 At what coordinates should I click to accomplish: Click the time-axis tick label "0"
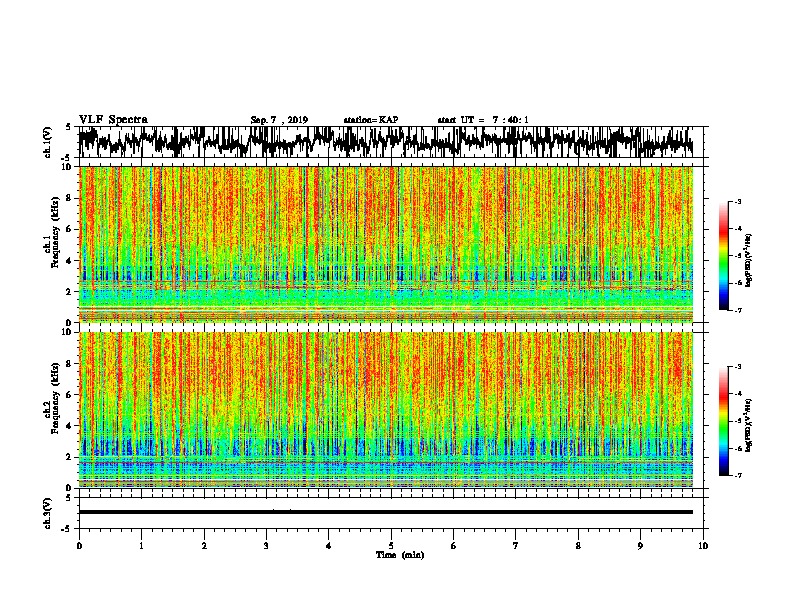79,546
